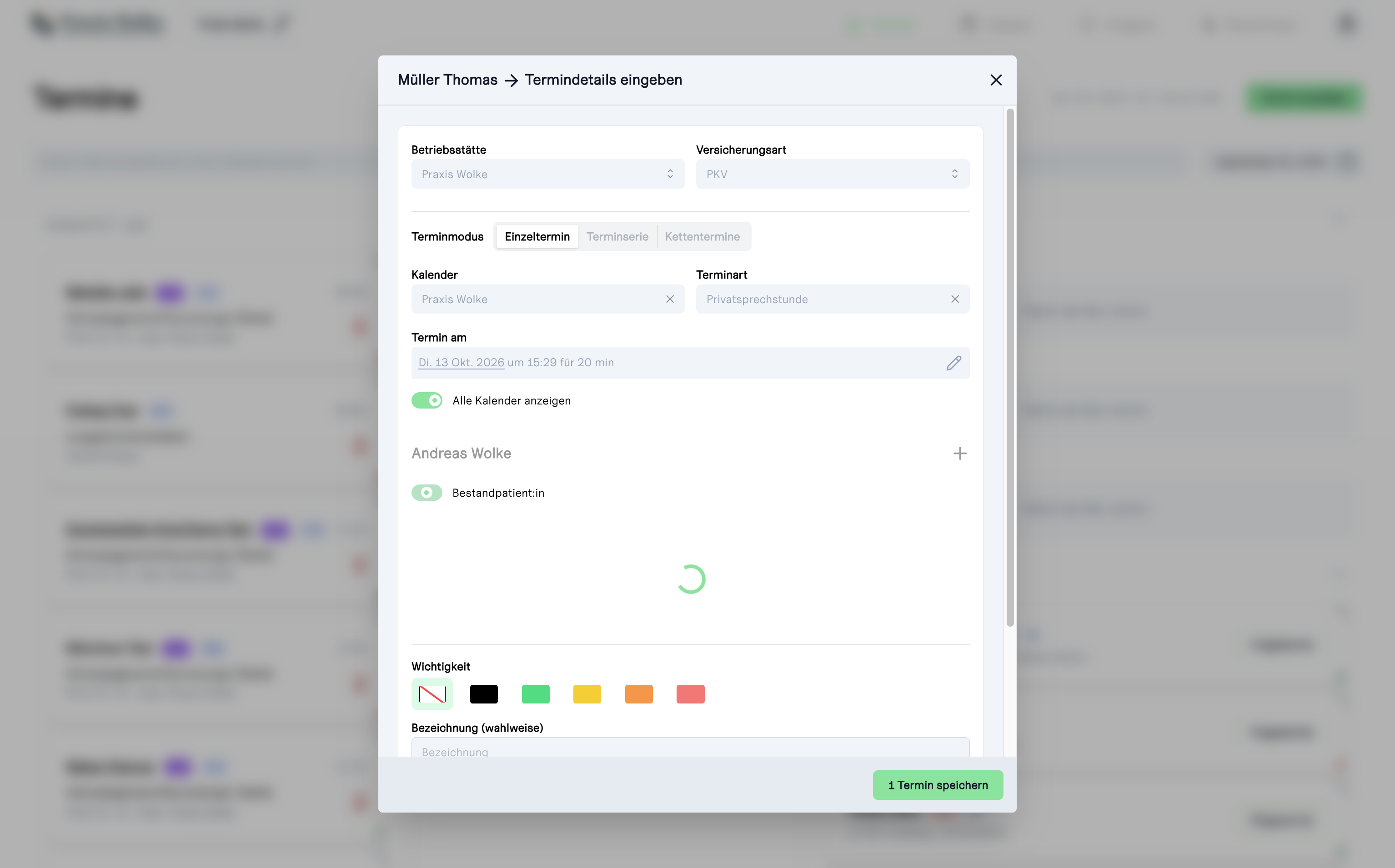Click the Termin am date field
The width and height of the screenshot is (1395, 868).
pos(690,363)
